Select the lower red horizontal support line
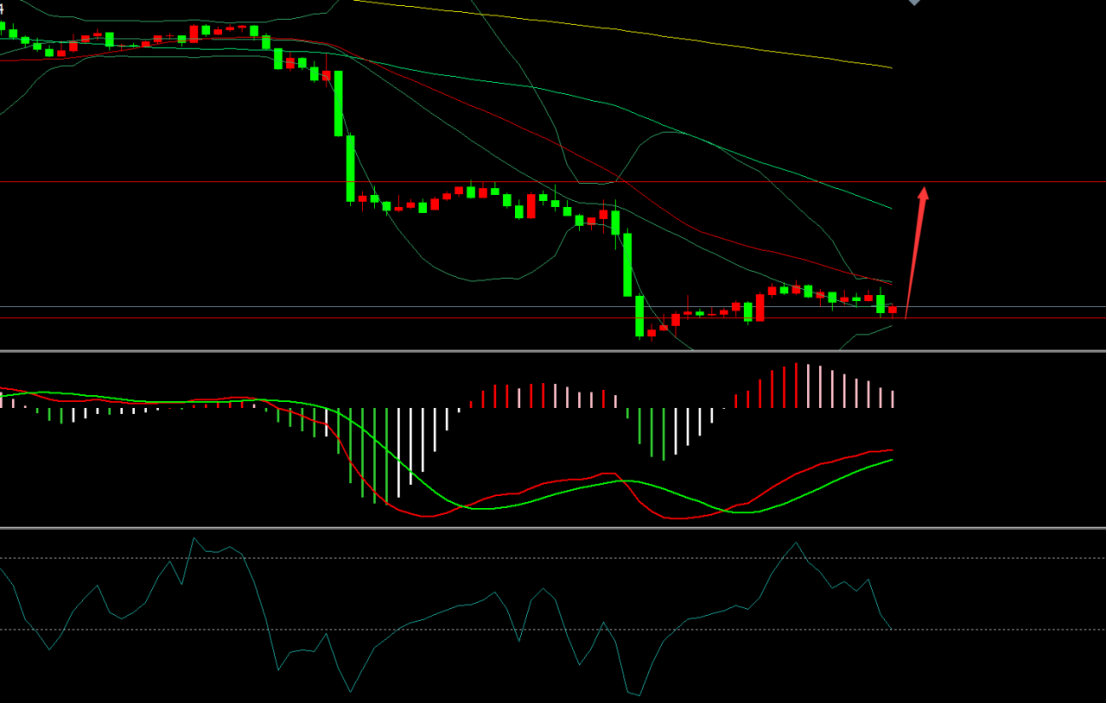 (x=554, y=318)
